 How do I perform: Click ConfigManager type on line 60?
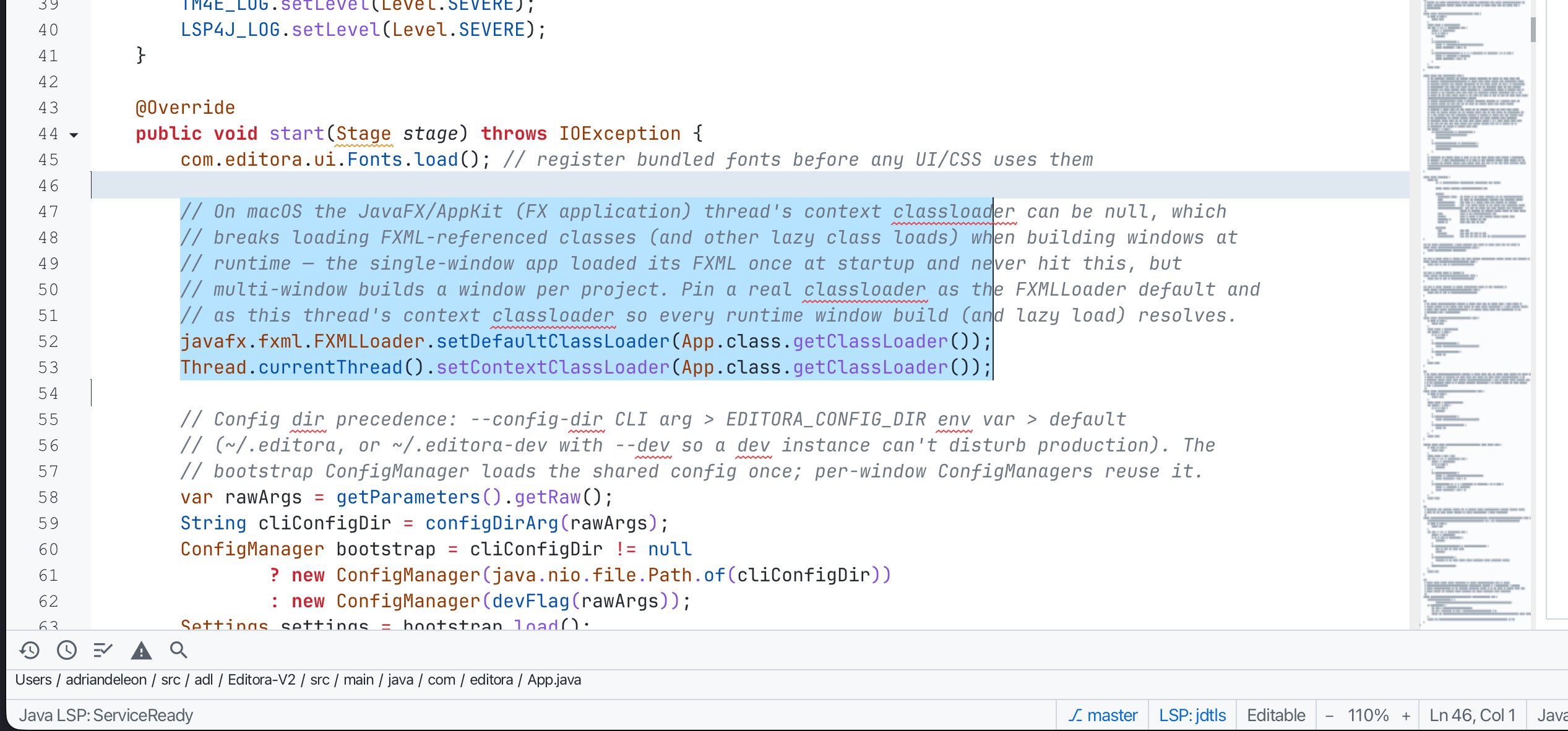click(x=252, y=549)
